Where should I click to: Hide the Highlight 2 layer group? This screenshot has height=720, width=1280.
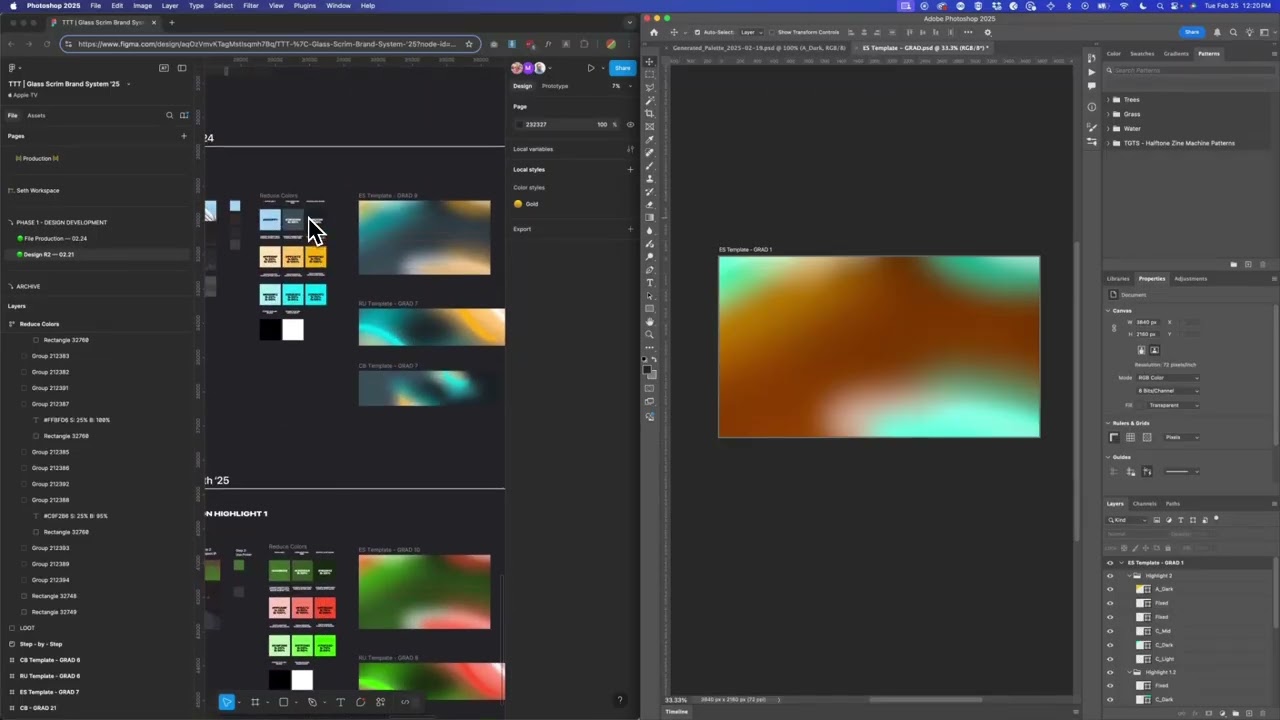1110,576
